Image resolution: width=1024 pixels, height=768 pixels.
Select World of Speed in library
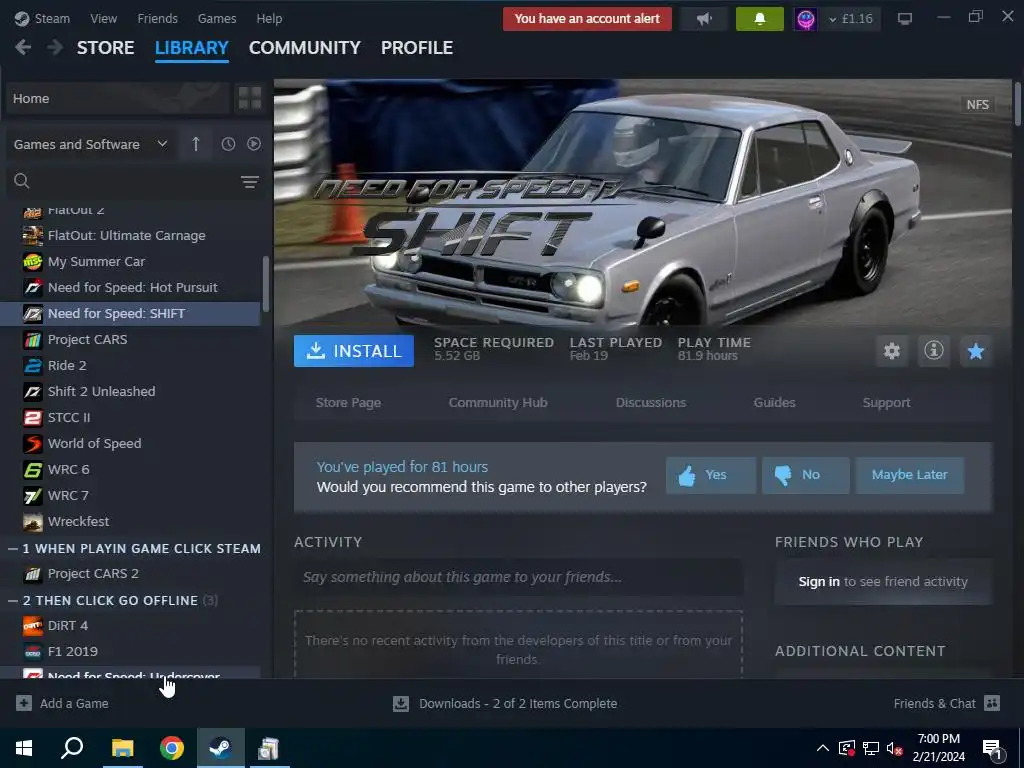pos(131,444)
